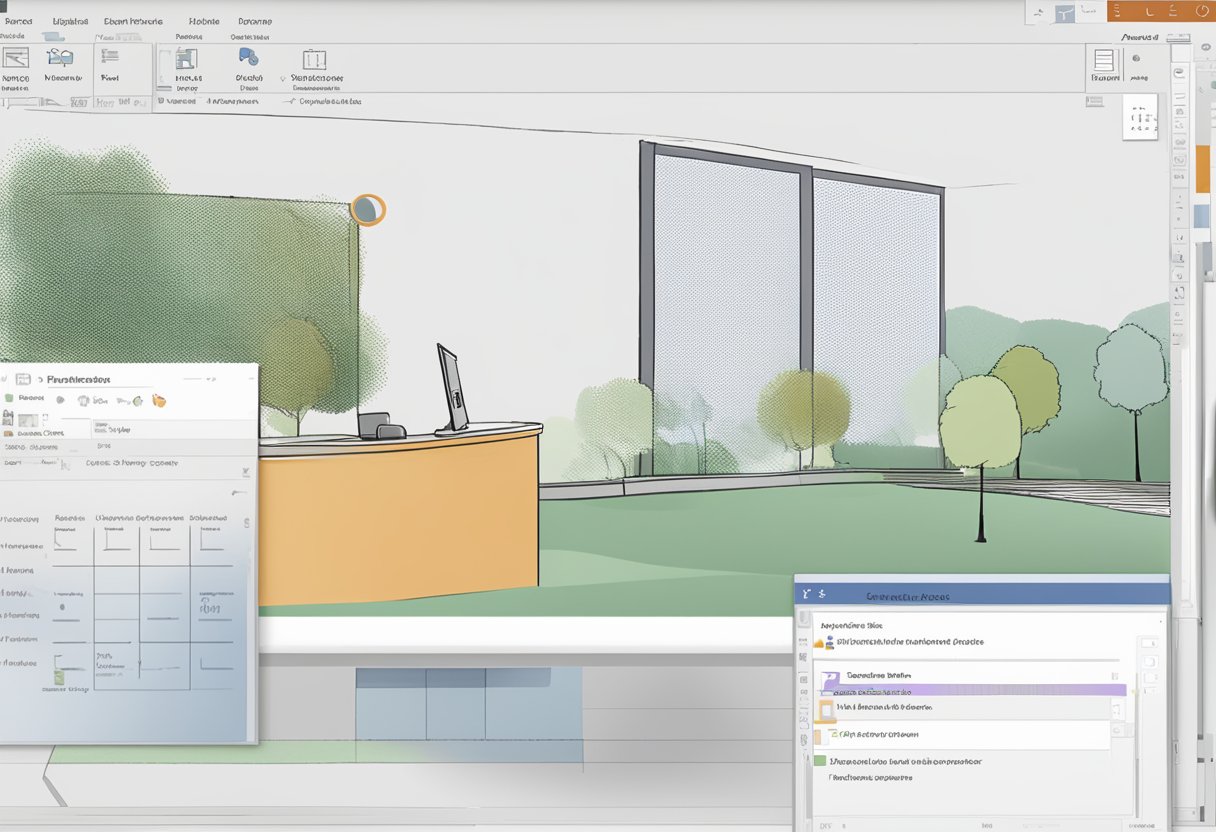Expand the dropdown arrow beside the frame icon
The height and width of the screenshot is (832, 1216).
coord(284,78)
